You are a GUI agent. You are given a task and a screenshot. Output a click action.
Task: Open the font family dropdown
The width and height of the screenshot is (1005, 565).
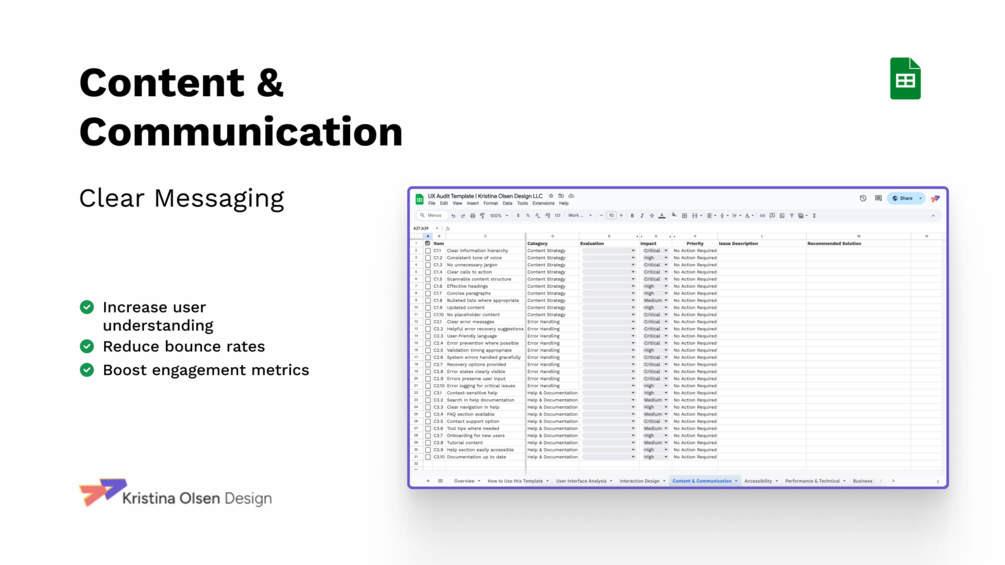(x=579, y=215)
